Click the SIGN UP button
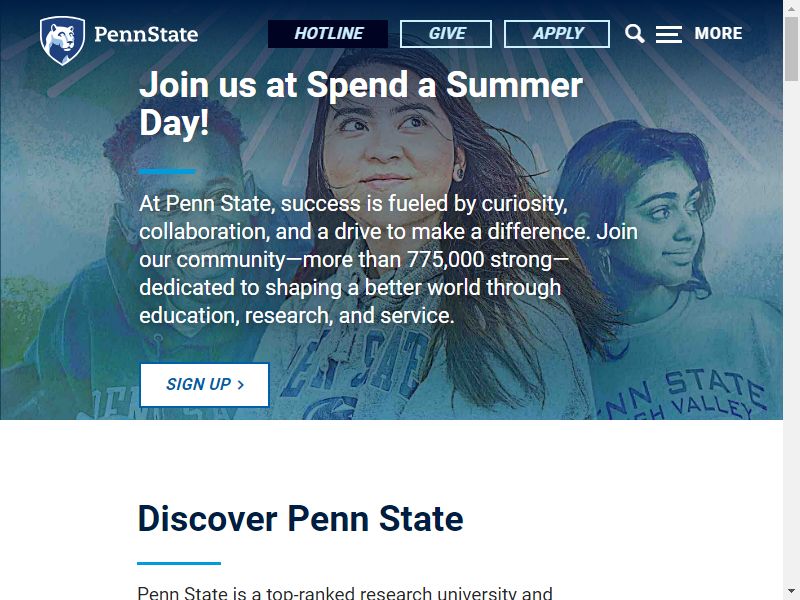This screenshot has width=800, height=600. click(x=205, y=385)
